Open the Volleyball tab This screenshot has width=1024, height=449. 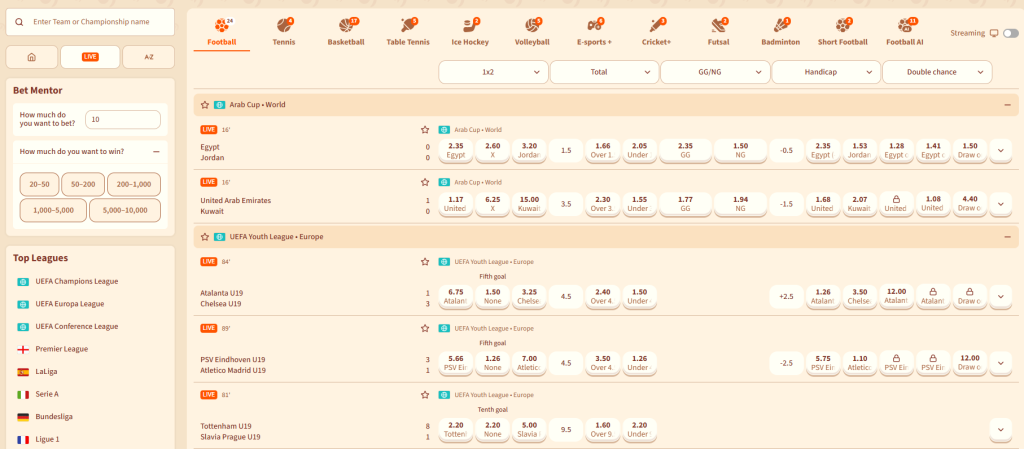[x=532, y=32]
